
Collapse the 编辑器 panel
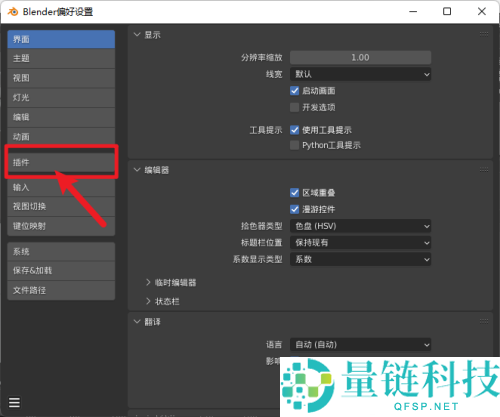tap(137, 170)
